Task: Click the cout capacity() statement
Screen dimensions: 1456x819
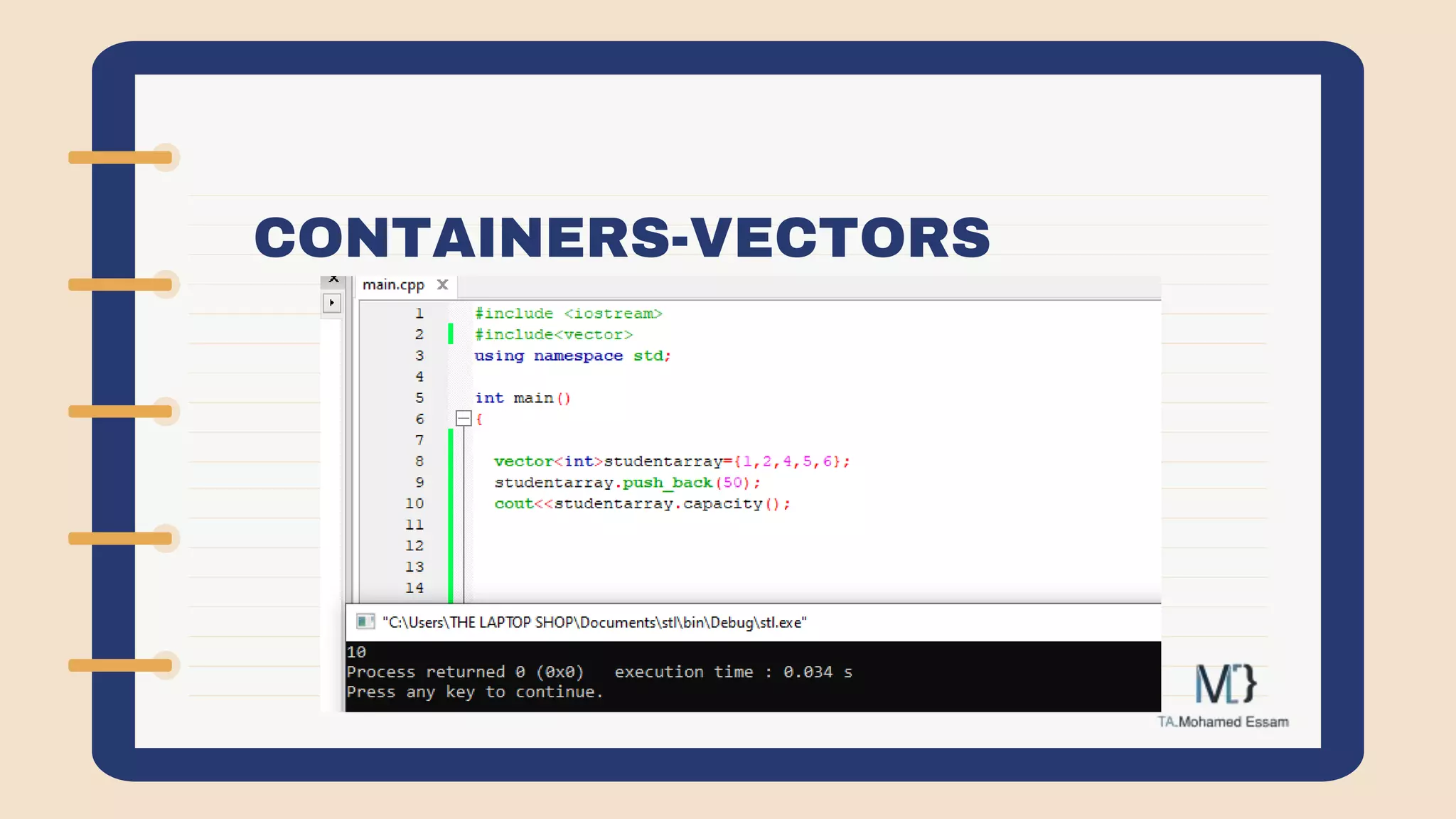Action: [x=642, y=503]
